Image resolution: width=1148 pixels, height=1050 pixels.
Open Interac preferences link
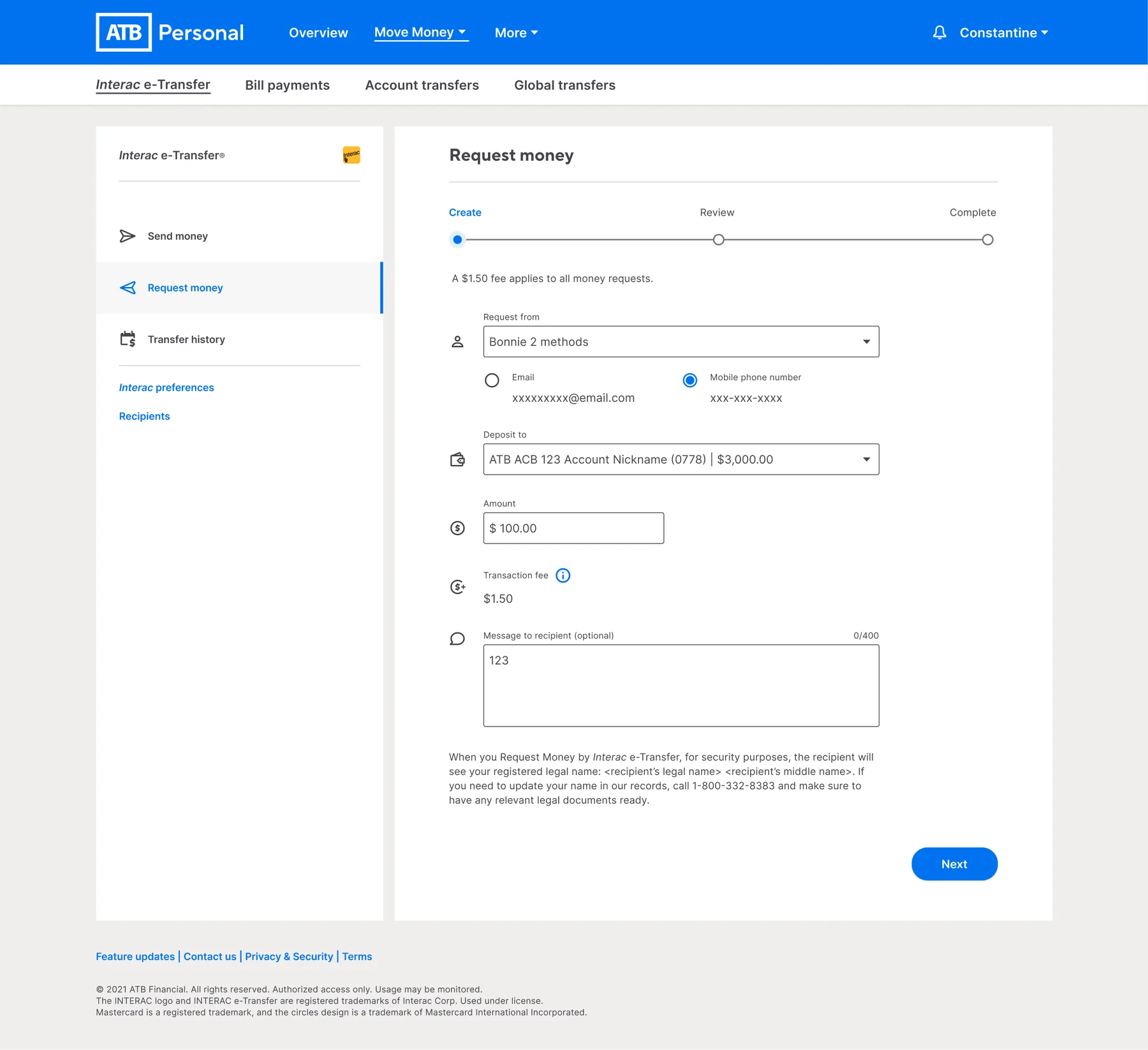point(166,387)
